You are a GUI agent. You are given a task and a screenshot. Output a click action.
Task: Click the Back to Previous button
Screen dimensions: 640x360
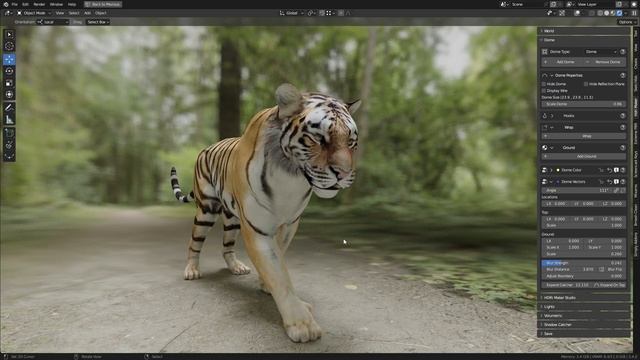point(103,4)
